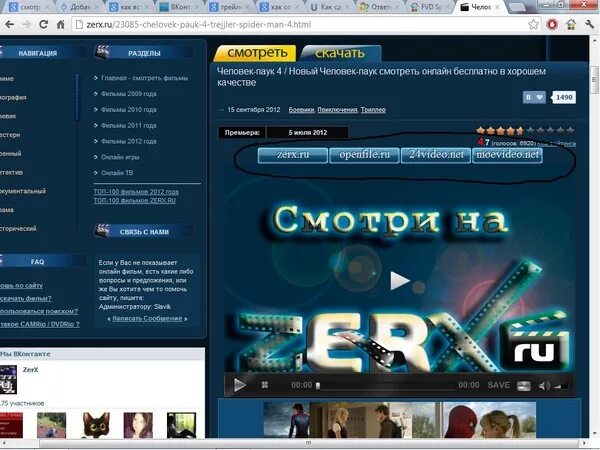Open the Боевики genre link
The image size is (600, 450).
click(x=301, y=110)
